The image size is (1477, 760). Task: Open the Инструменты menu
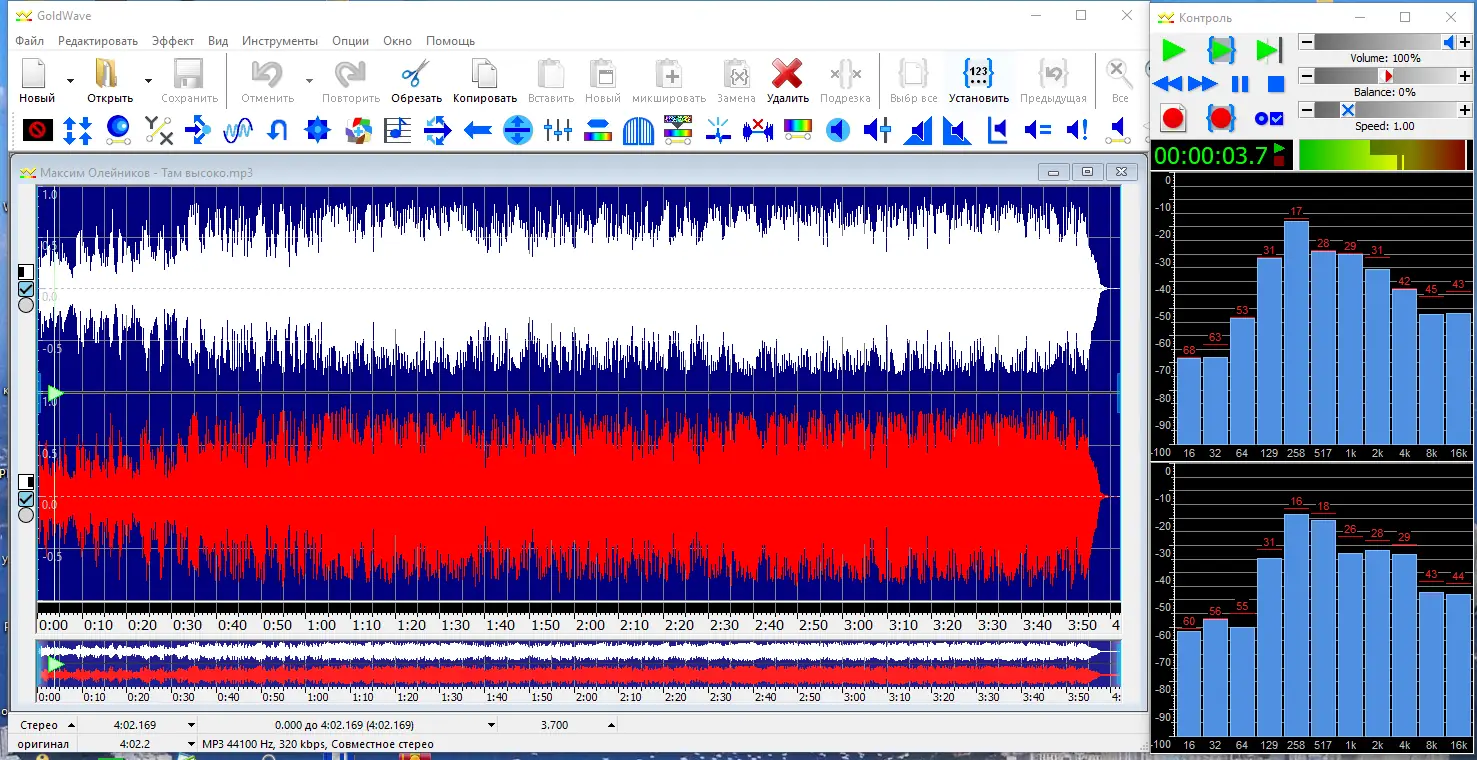click(x=279, y=41)
